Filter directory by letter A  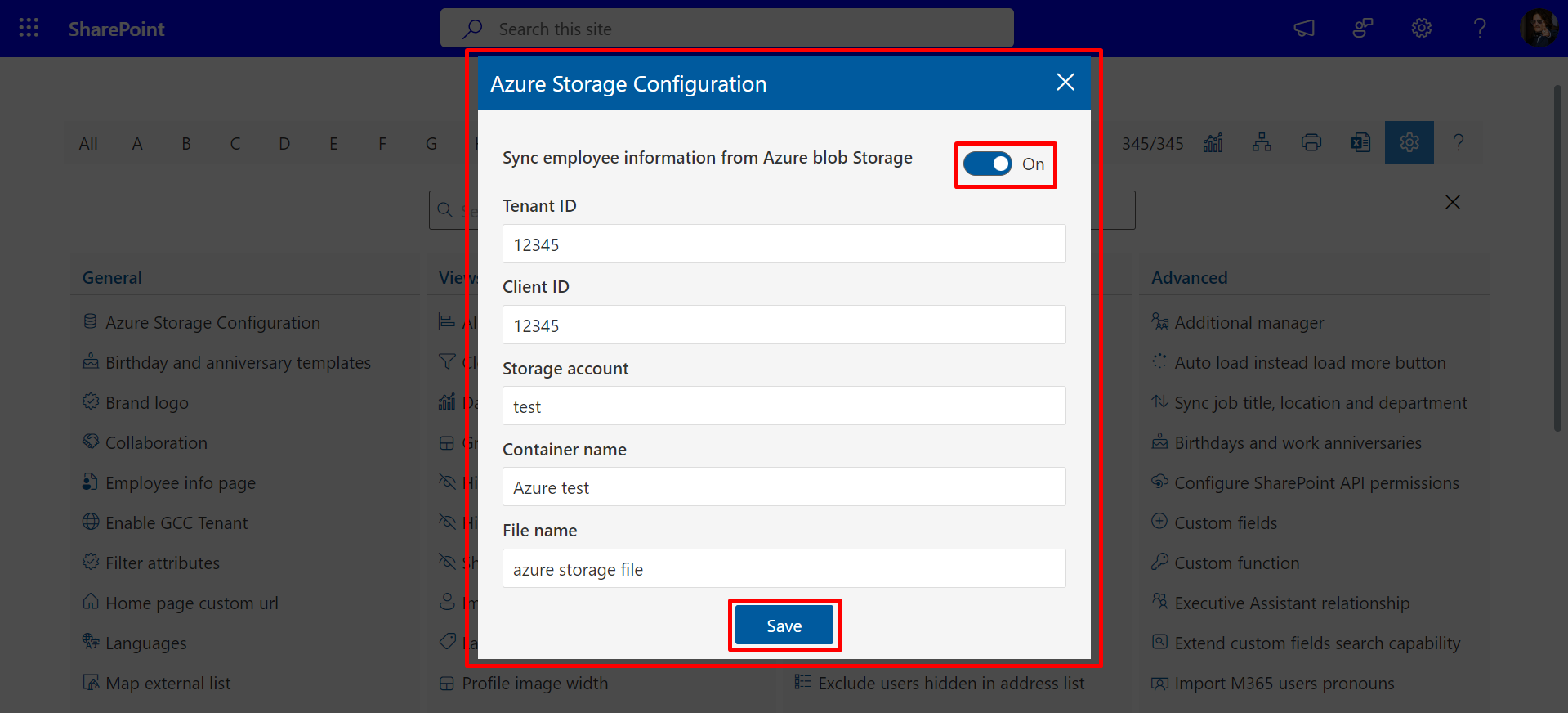(x=137, y=144)
